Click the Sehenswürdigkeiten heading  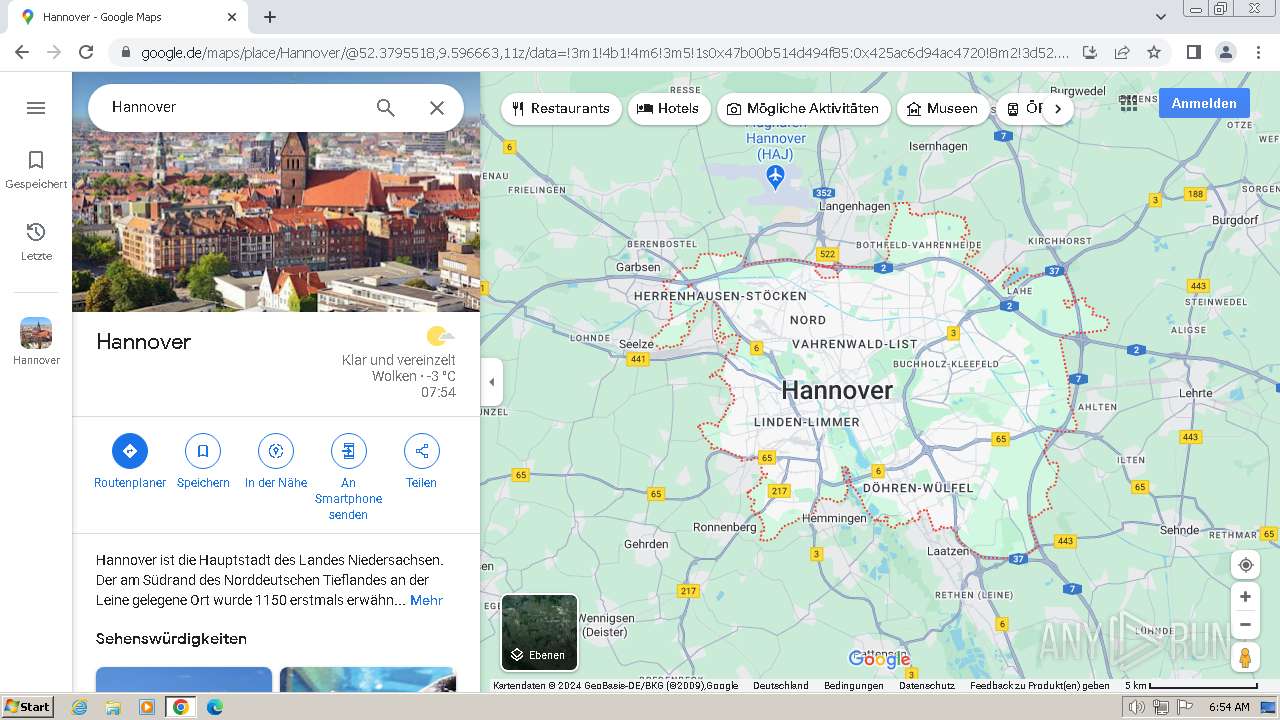(171, 639)
